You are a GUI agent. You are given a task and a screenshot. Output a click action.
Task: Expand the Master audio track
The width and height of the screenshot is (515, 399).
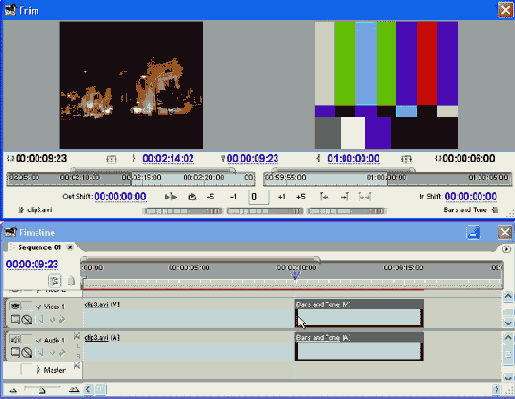click(x=38, y=370)
